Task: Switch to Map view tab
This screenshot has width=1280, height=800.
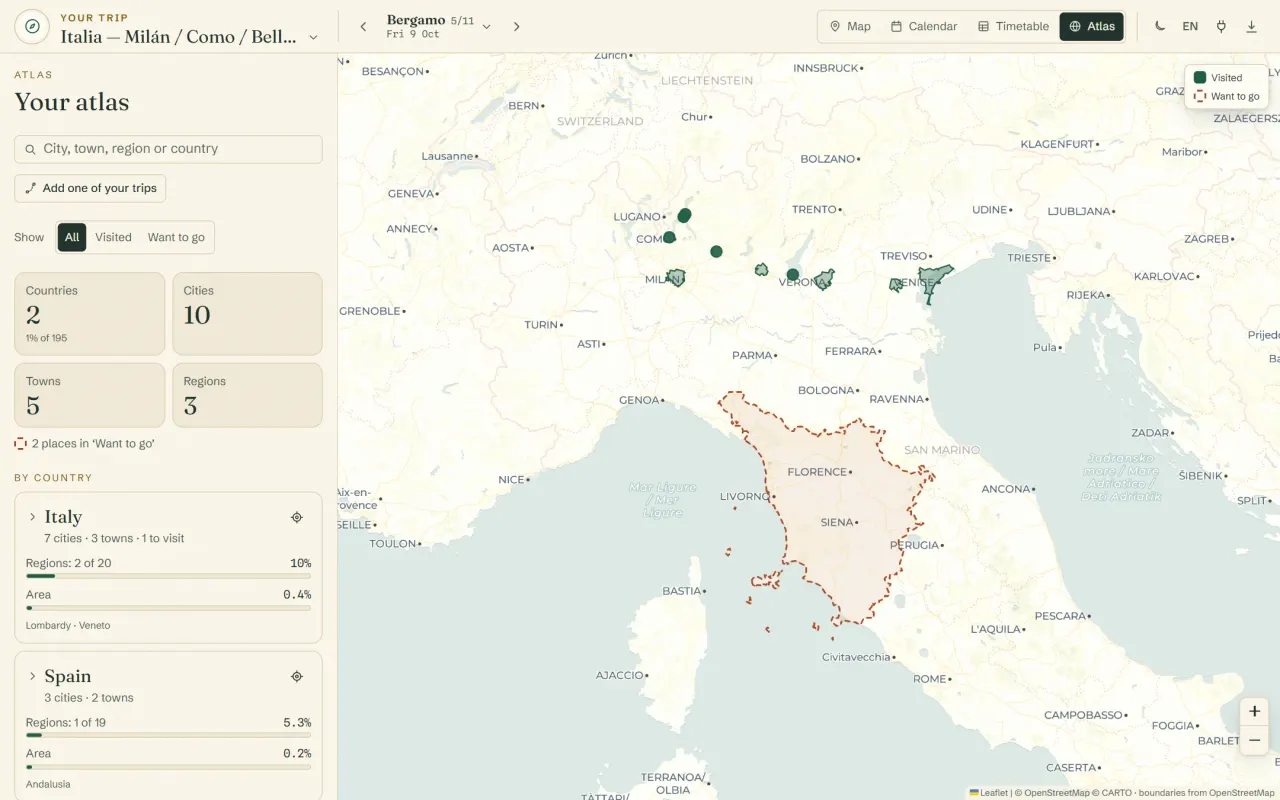Action: point(850,27)
